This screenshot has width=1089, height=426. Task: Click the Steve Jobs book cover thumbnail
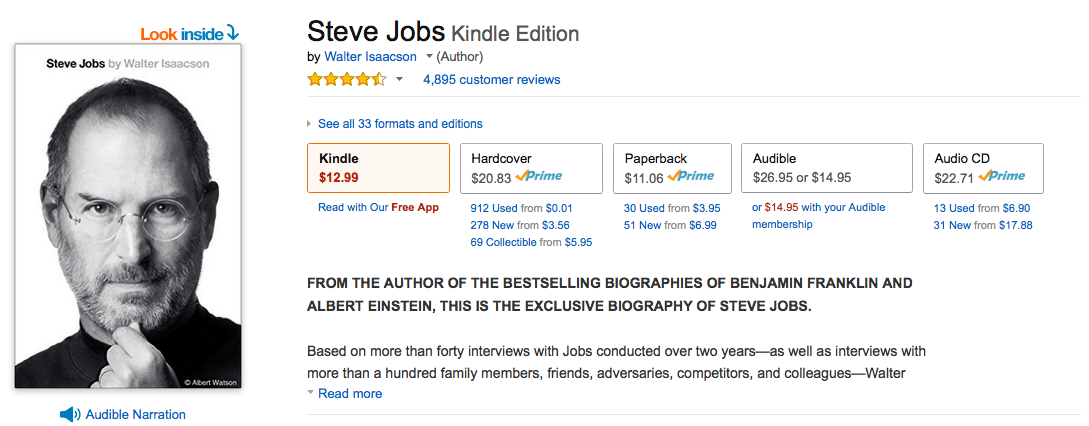point(126,218)
